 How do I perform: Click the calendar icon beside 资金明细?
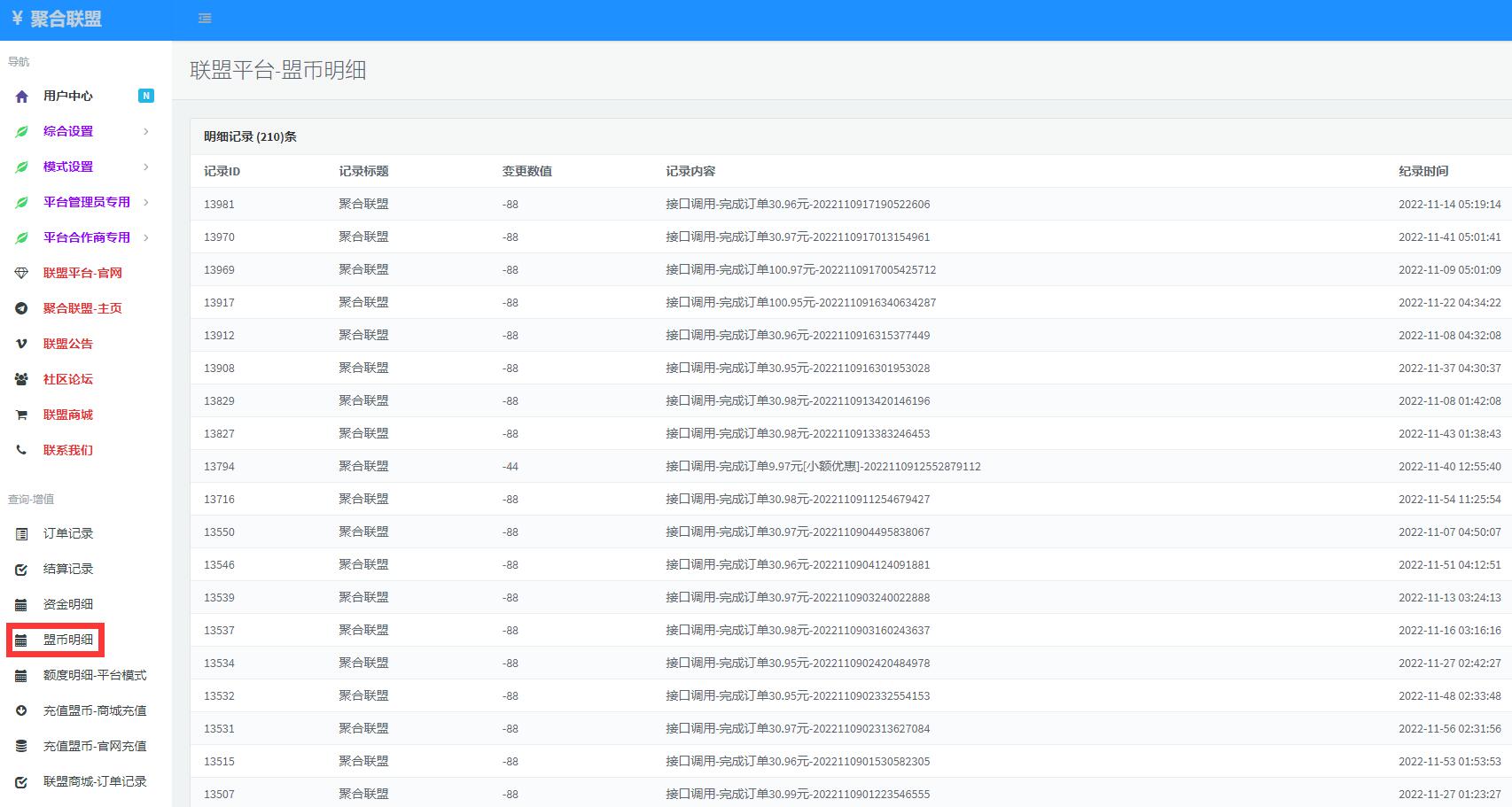tap(21, 605)
